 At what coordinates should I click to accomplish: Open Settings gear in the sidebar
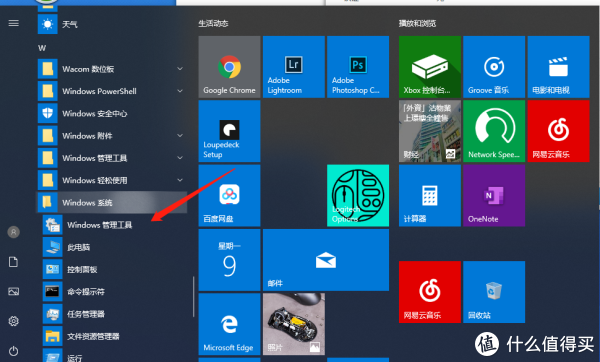coord(13,321)
